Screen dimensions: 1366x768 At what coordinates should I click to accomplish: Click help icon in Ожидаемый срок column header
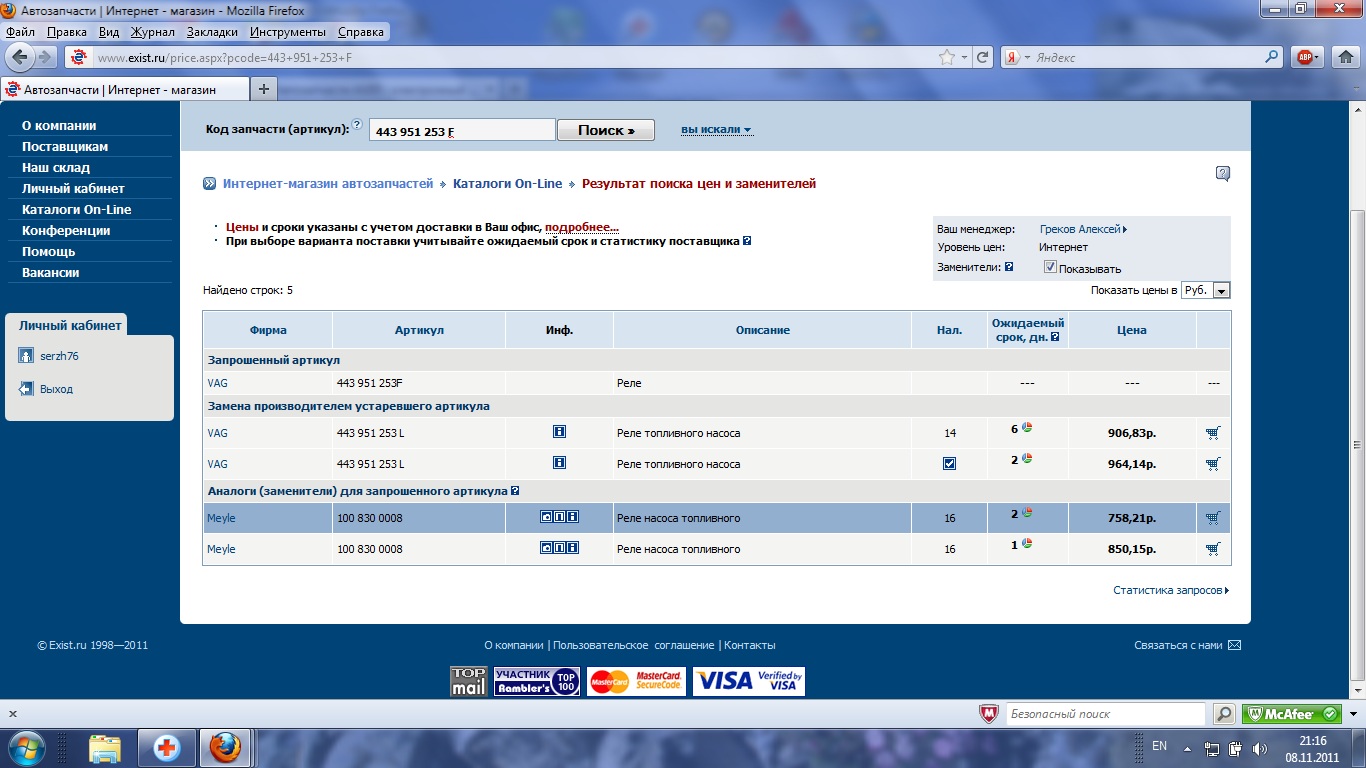tap(1055, 337)
